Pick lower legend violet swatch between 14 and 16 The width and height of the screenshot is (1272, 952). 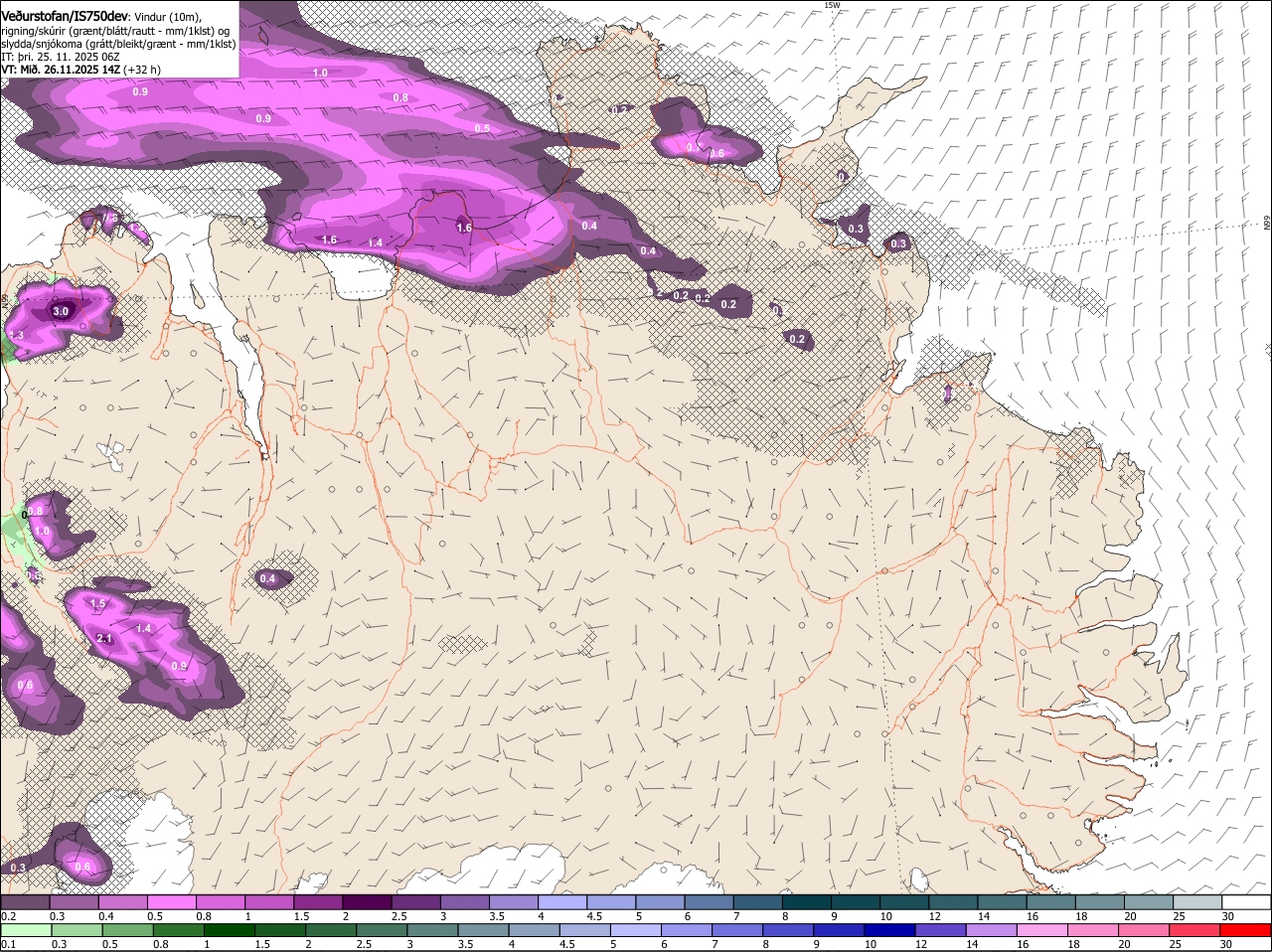pos(991,930)
